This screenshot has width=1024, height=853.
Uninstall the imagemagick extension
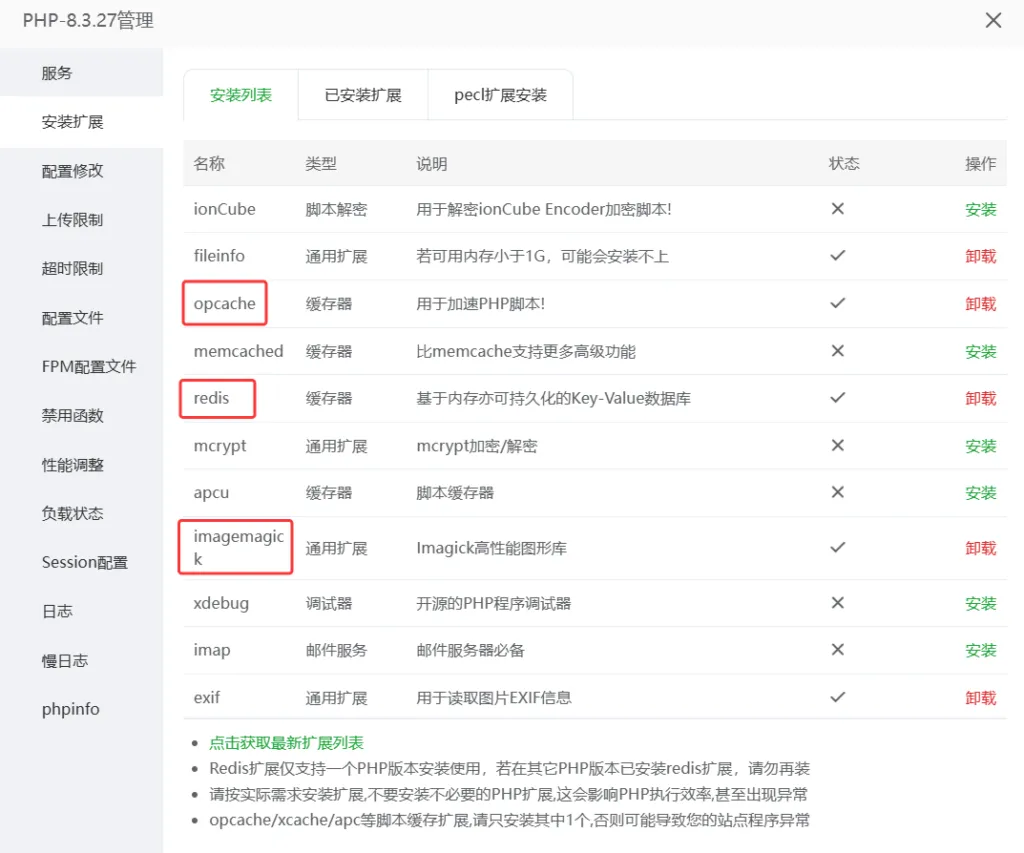click(x=980, y=547)
